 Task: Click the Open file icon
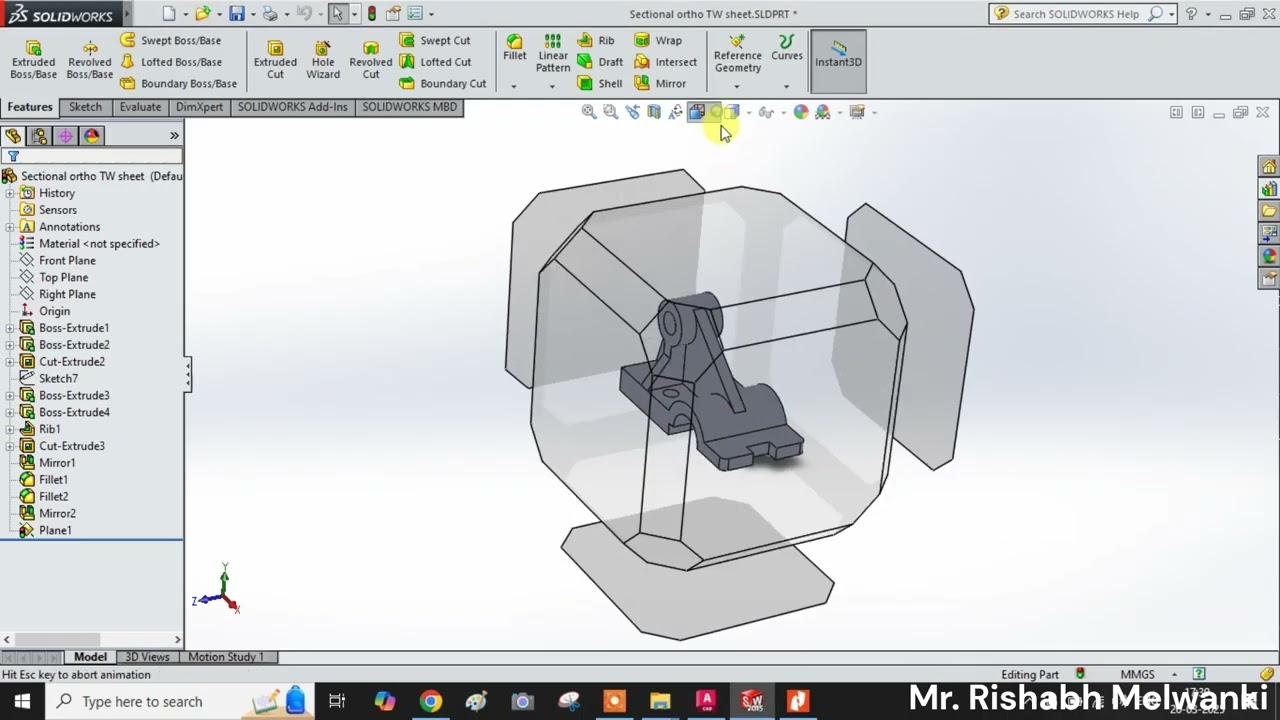pyautogui.click(x=203, y=14)
